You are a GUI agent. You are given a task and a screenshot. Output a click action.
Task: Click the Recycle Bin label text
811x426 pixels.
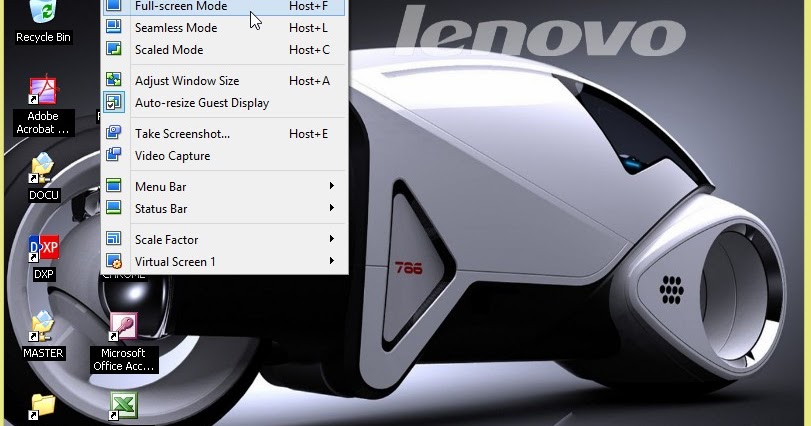point(43,37)
